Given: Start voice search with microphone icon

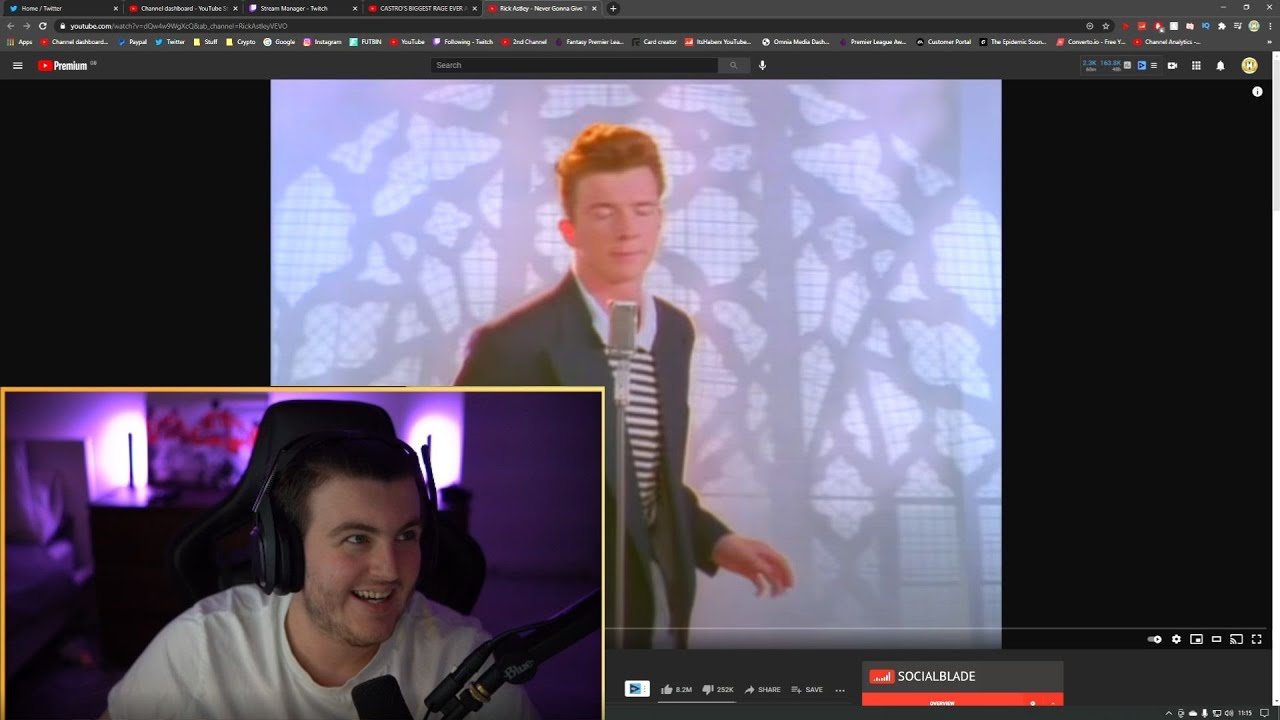Looking at the screenshot, I should [762, 65].
